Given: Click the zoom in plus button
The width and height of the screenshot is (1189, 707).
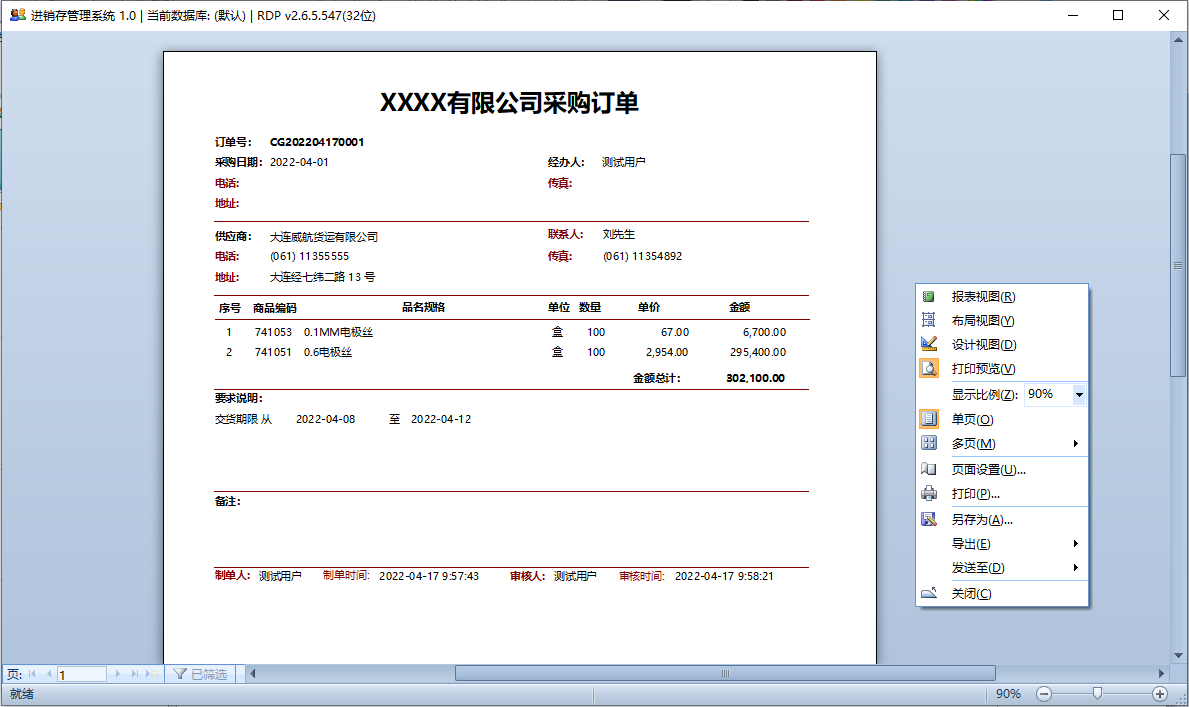Looking at the screenshot, I should coord(1160,694).
